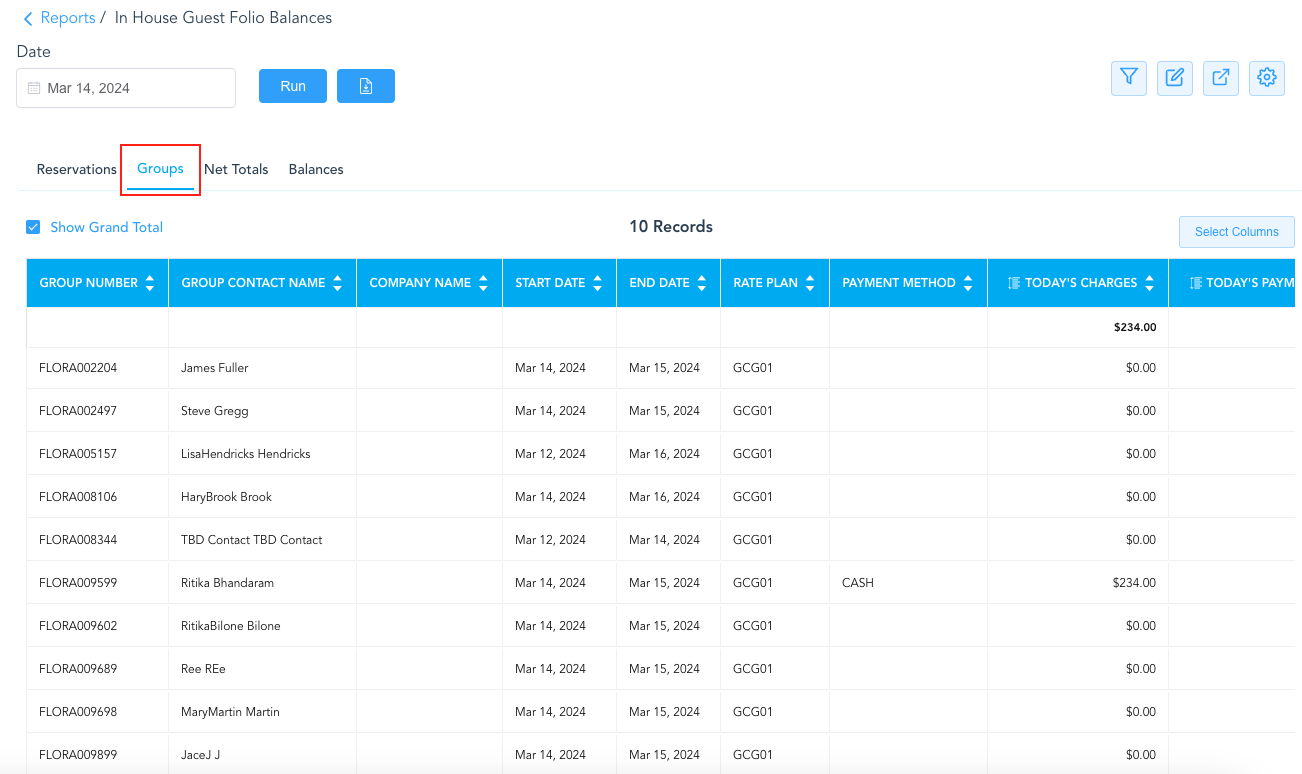Screen dimensions: 1302x774
Task: Click group number FLORA009899
Action: 78,755
